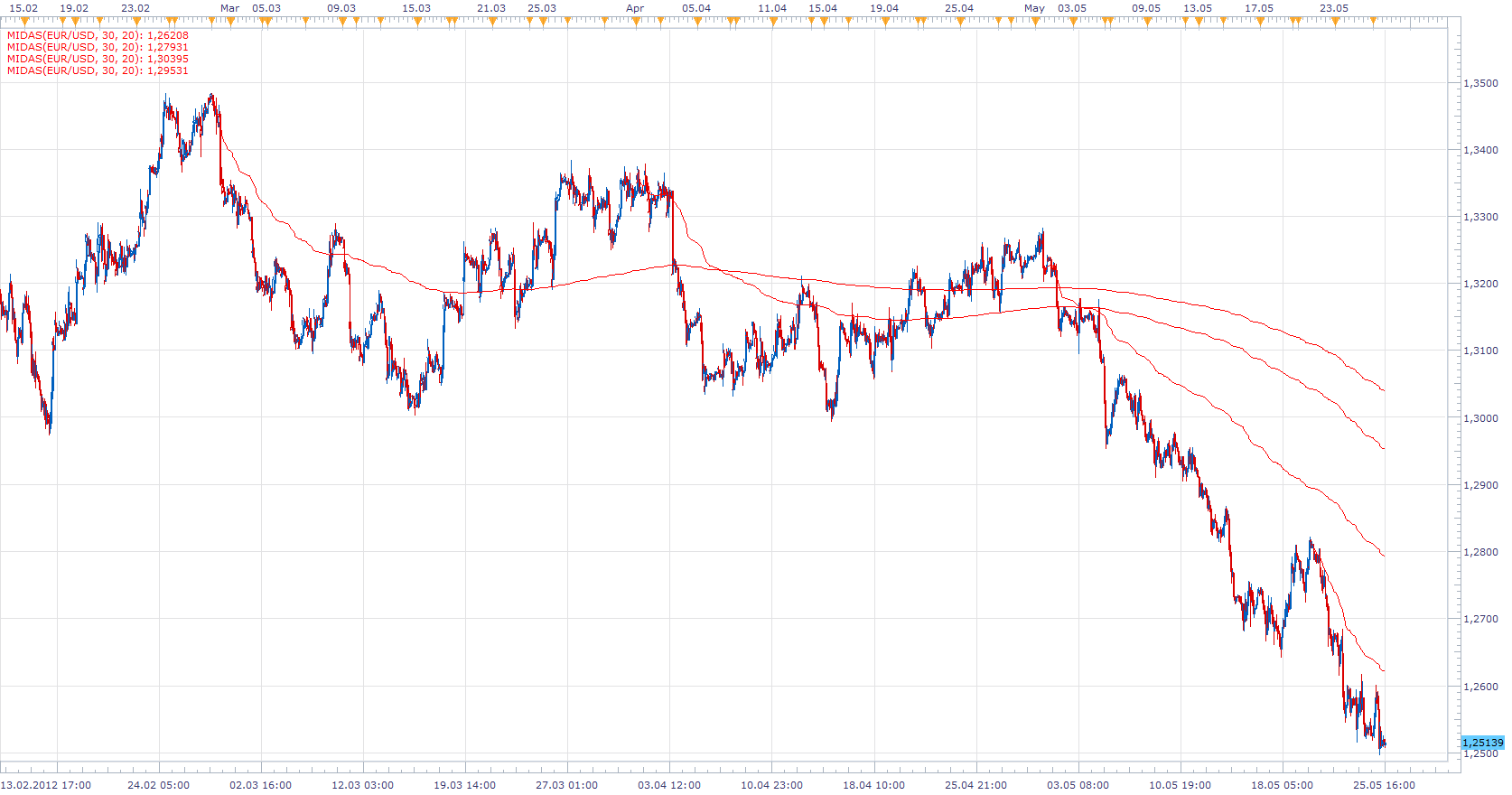
Task: Click the 1,2800 price axis label
Action: (1480, 552)
